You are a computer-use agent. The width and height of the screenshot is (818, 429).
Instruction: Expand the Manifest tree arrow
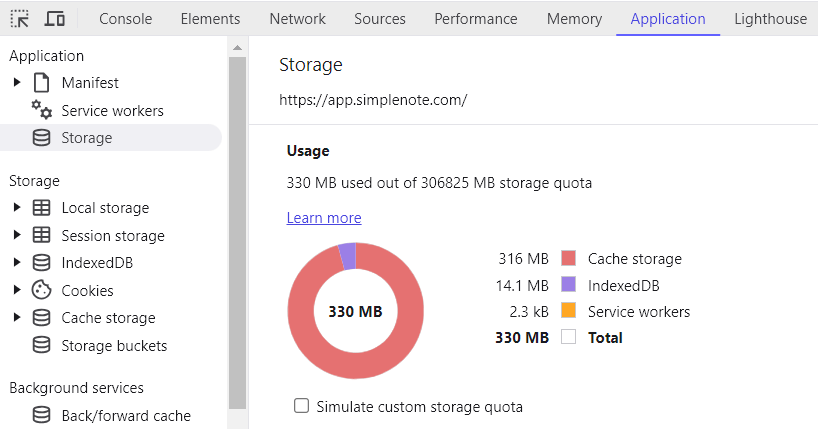click(x=17, y=83)
